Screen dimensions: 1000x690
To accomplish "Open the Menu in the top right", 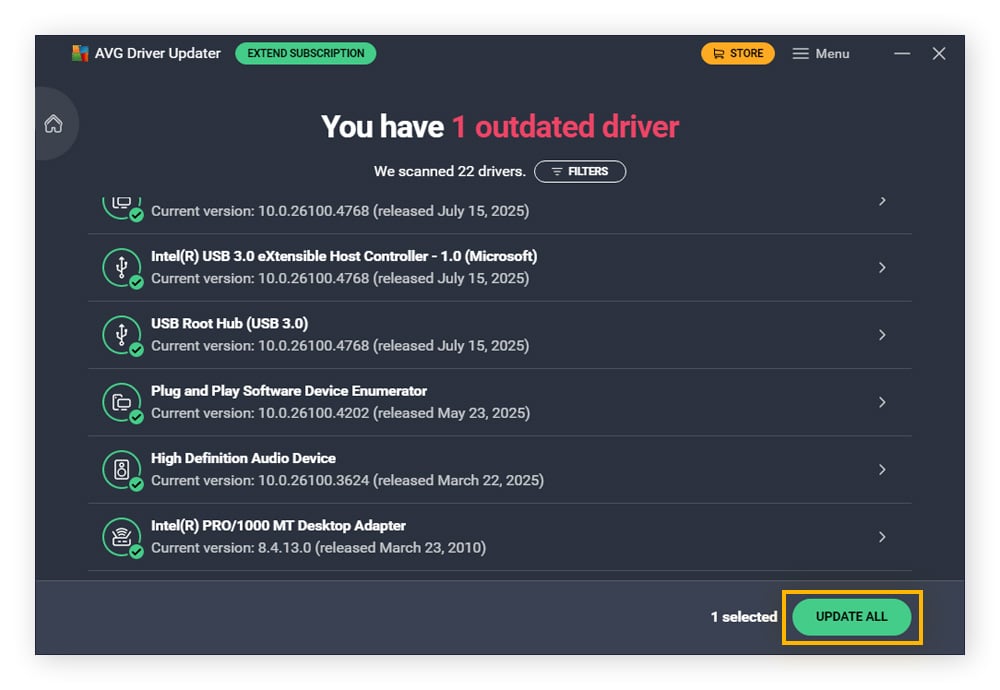I will click(x=820, y=53).
